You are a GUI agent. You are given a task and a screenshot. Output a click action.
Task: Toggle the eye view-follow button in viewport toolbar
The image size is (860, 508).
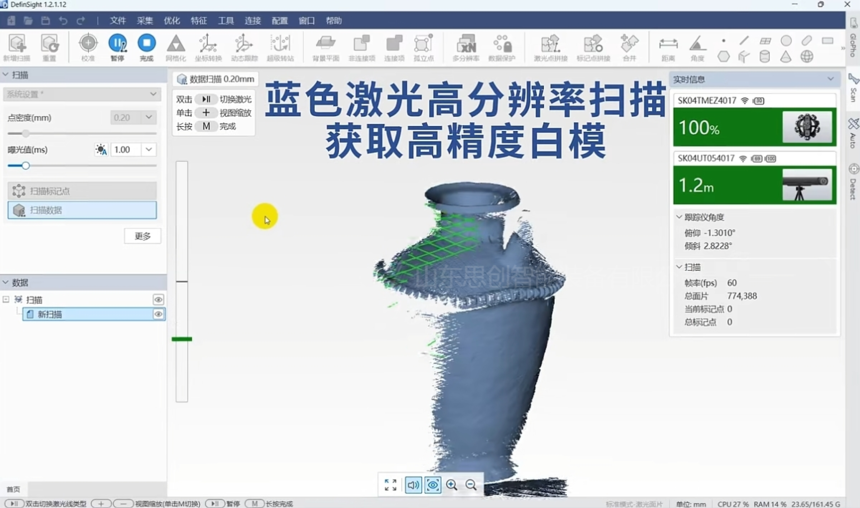433,485
